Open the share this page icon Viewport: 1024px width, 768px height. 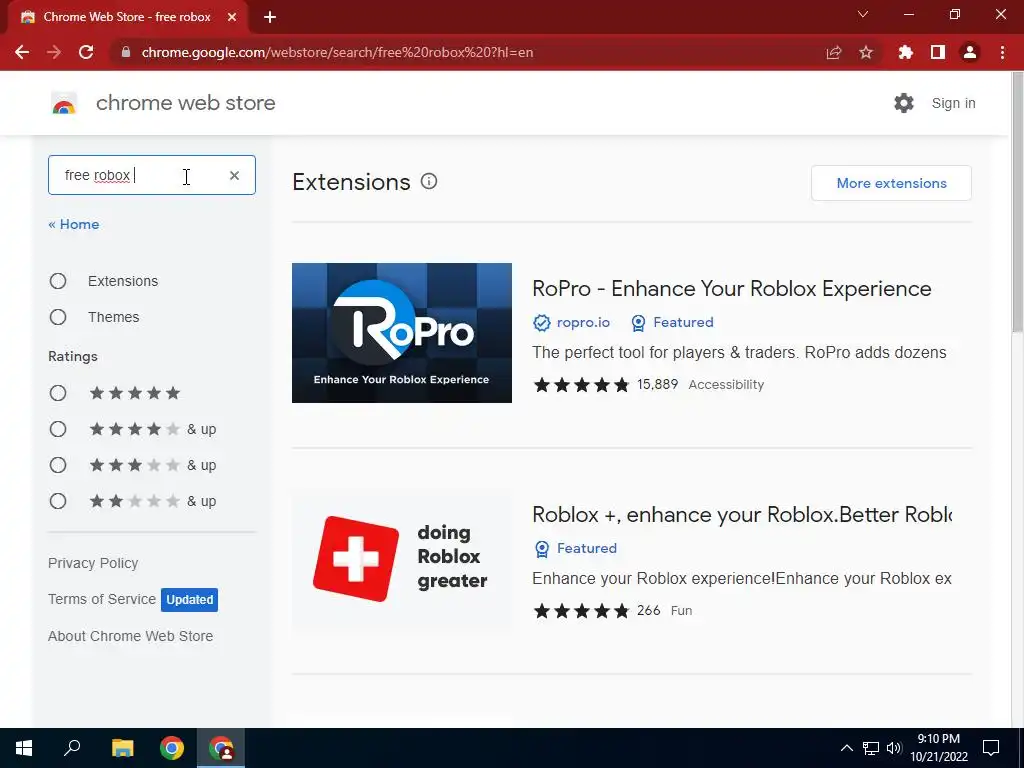(834, 52)
